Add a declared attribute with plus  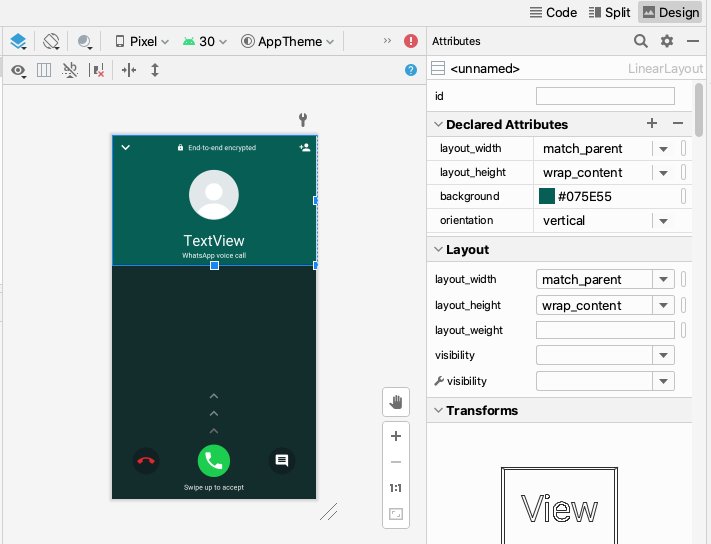[652, 123]
